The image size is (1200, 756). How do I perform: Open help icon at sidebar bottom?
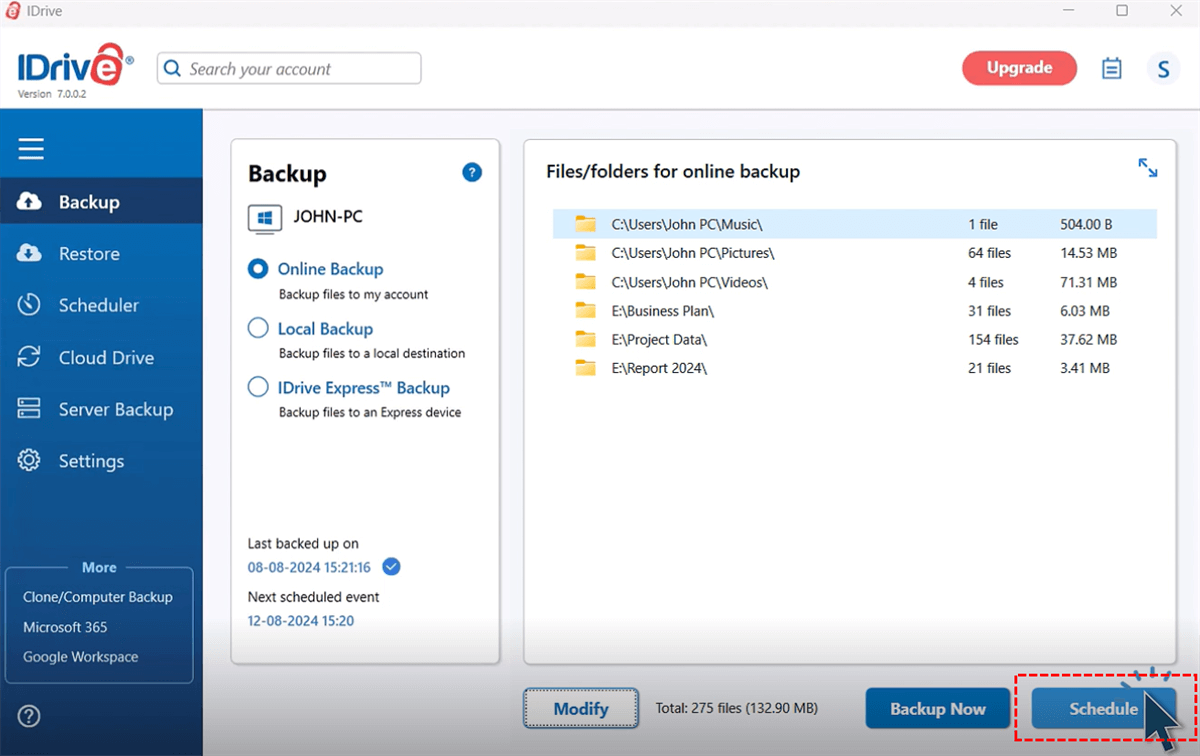[30, 716]
